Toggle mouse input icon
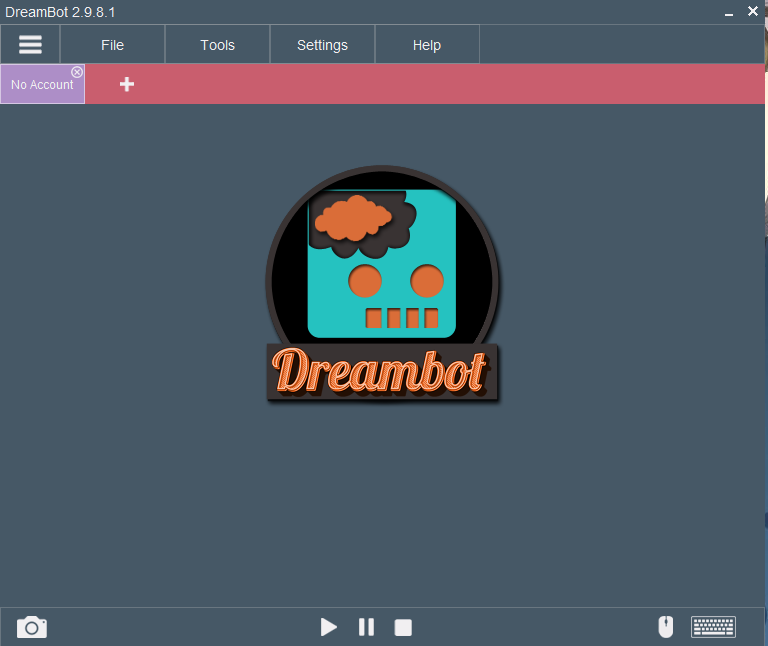Viewport: 768px width, 646px height. pos(666,627)
